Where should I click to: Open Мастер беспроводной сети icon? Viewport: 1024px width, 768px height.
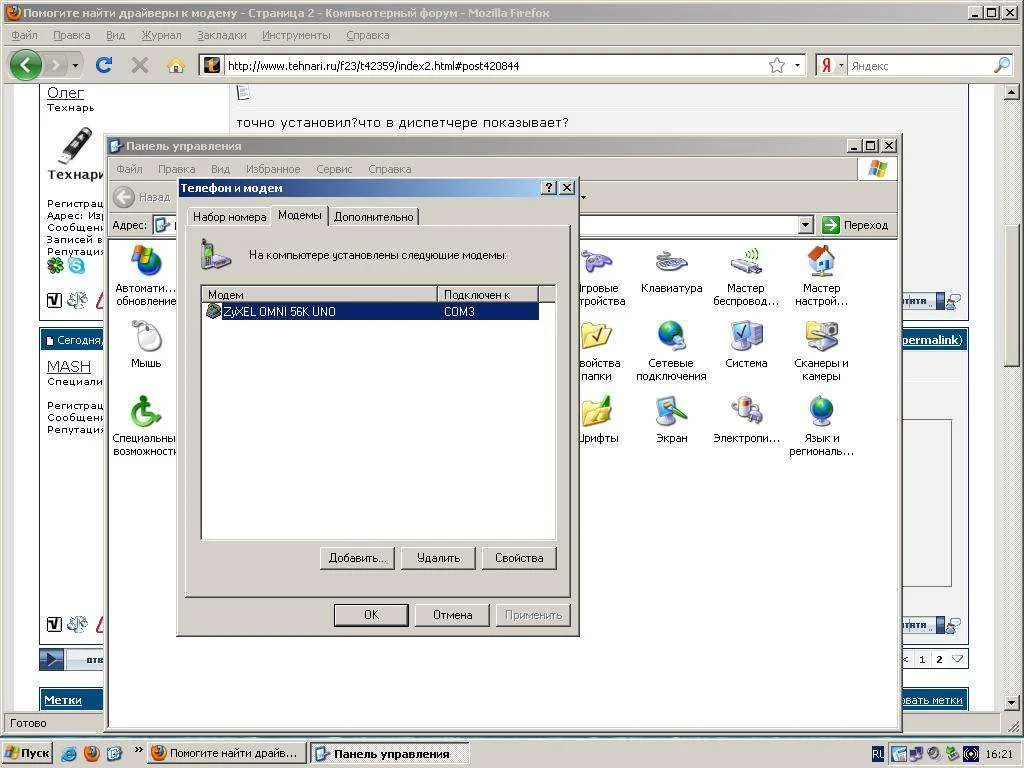pos(746,267)
